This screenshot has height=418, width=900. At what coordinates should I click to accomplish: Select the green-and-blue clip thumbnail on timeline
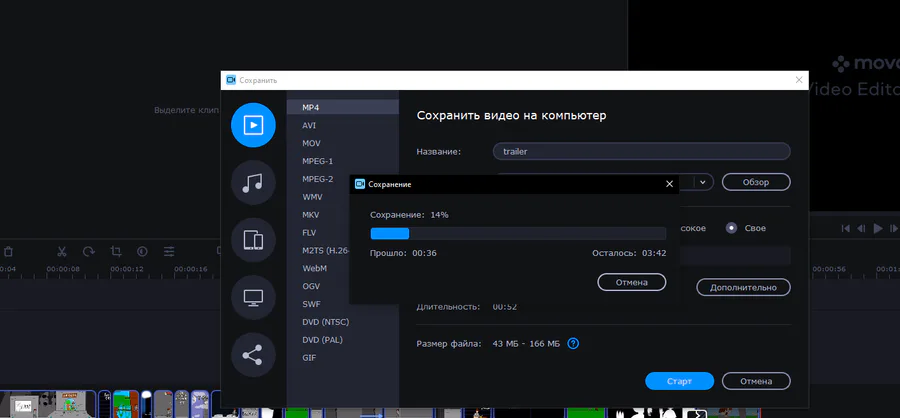pos(125,404)
